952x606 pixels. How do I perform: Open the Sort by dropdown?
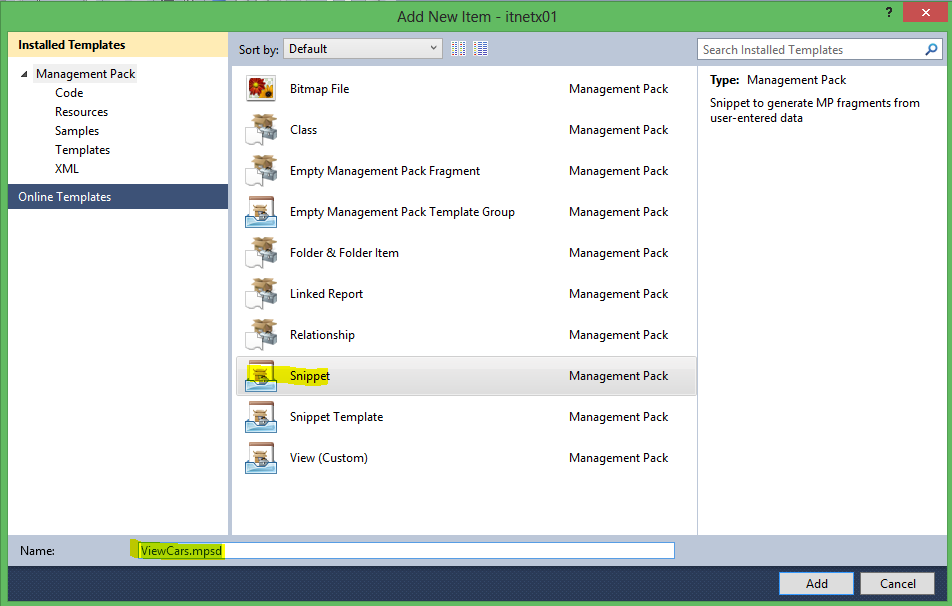coord(362,48)
